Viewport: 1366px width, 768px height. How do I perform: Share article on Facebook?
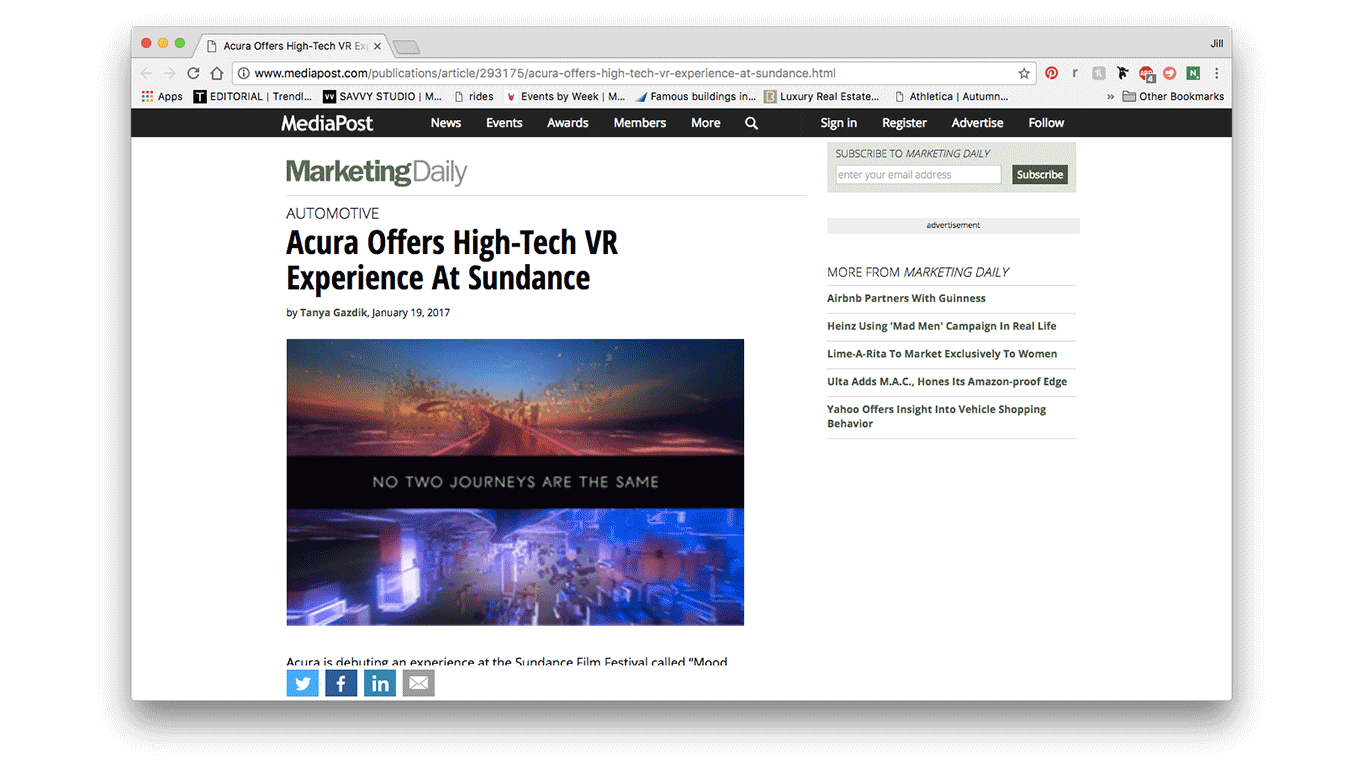pyautogui.click(x=341, y=684)
